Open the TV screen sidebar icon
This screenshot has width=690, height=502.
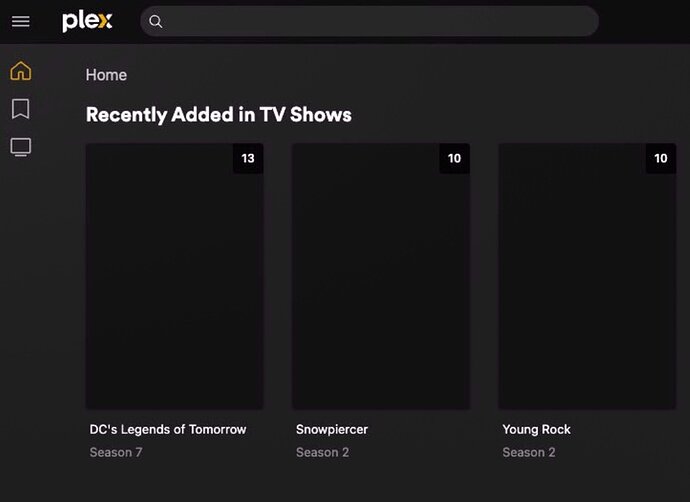[x=20, y=147]
